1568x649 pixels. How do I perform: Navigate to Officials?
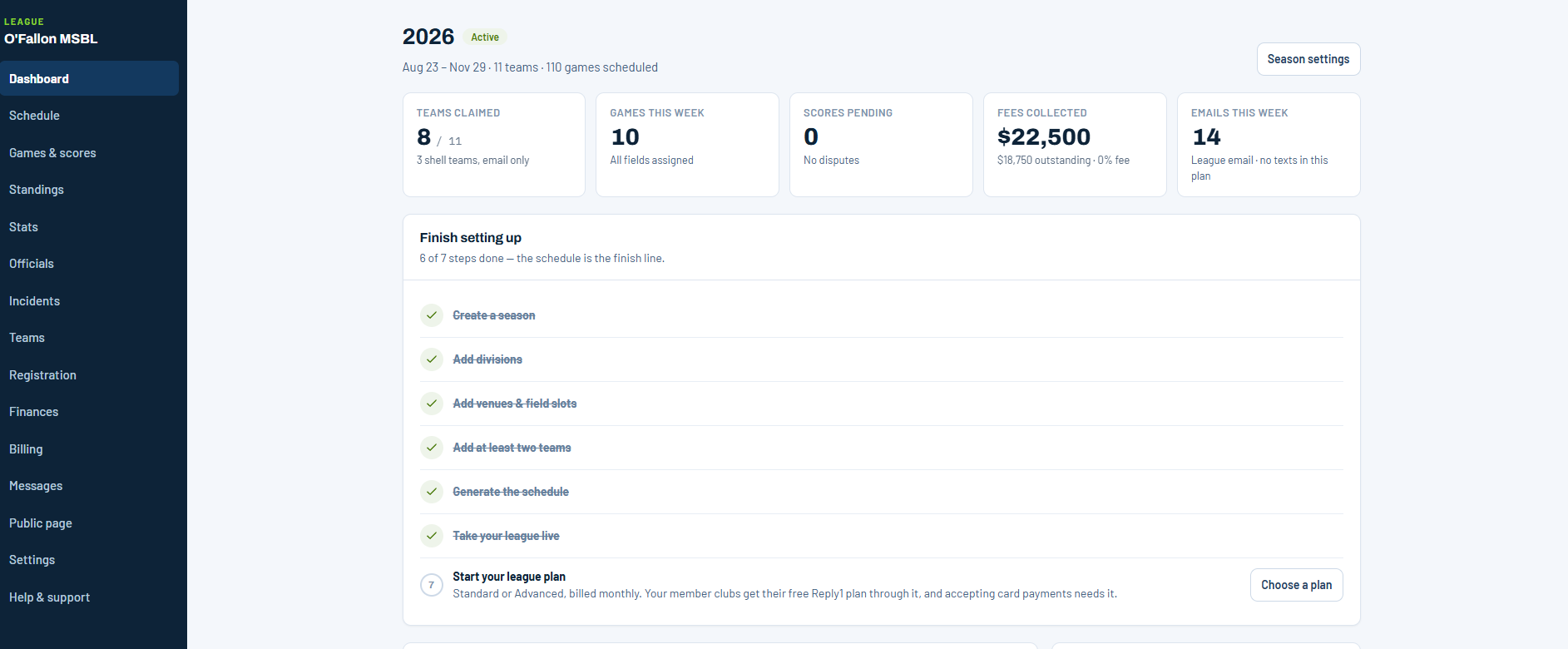tap(89, 264)
